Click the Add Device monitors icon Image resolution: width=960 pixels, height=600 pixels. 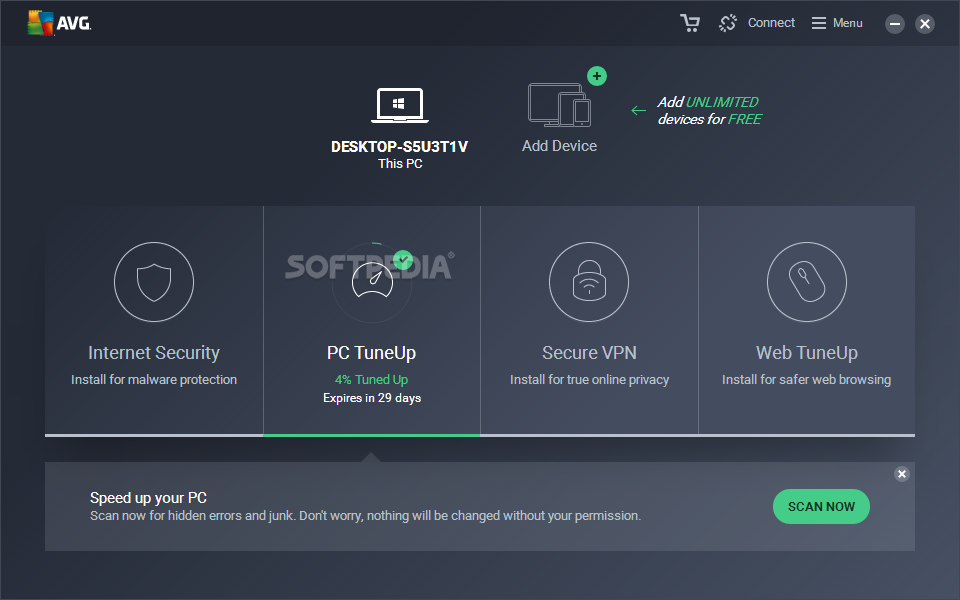tap(559, 105)
